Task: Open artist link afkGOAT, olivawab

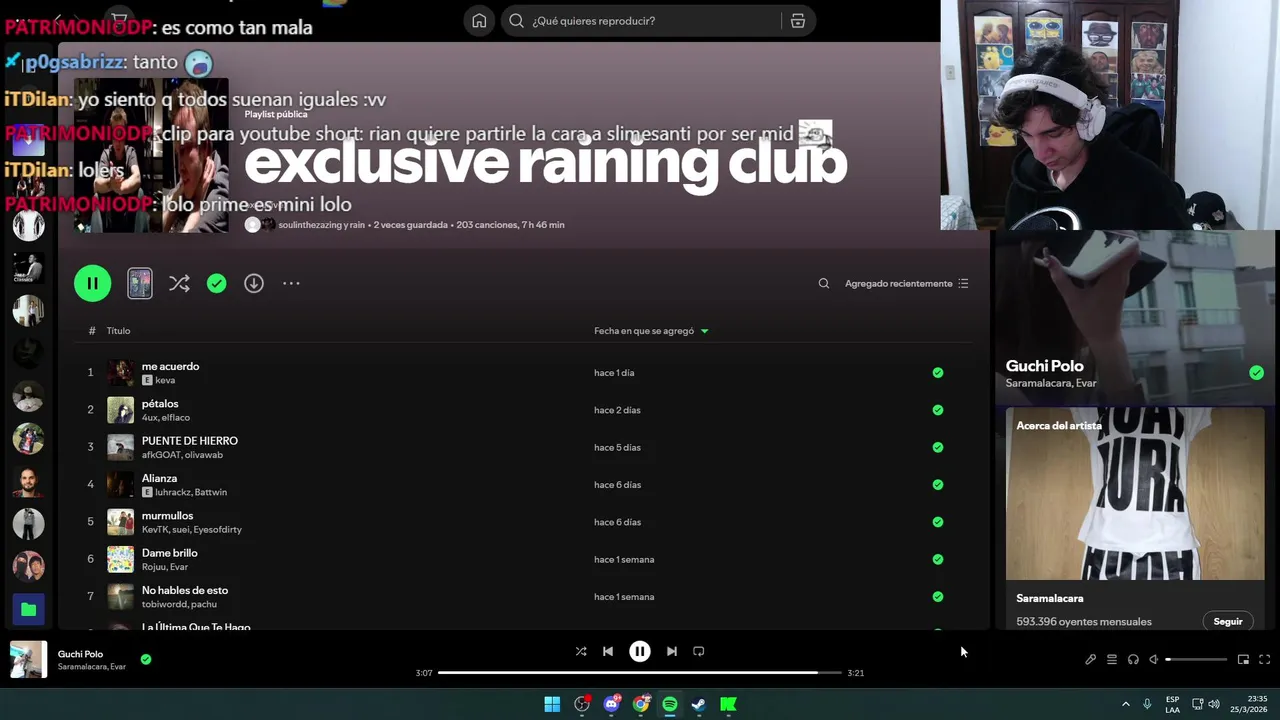Action: coord(182,455)
